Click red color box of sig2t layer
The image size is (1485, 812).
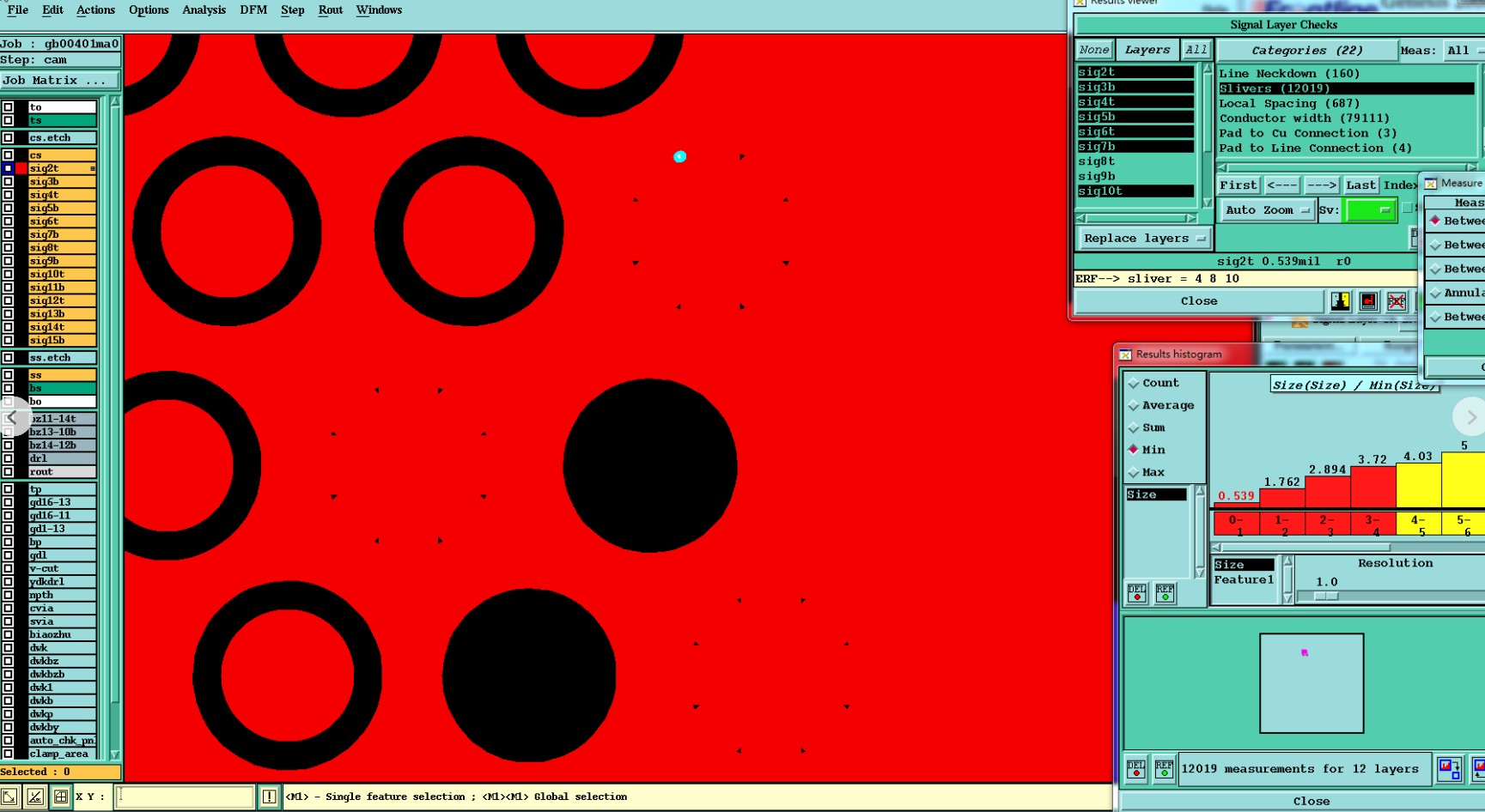(x=21, y=168)
